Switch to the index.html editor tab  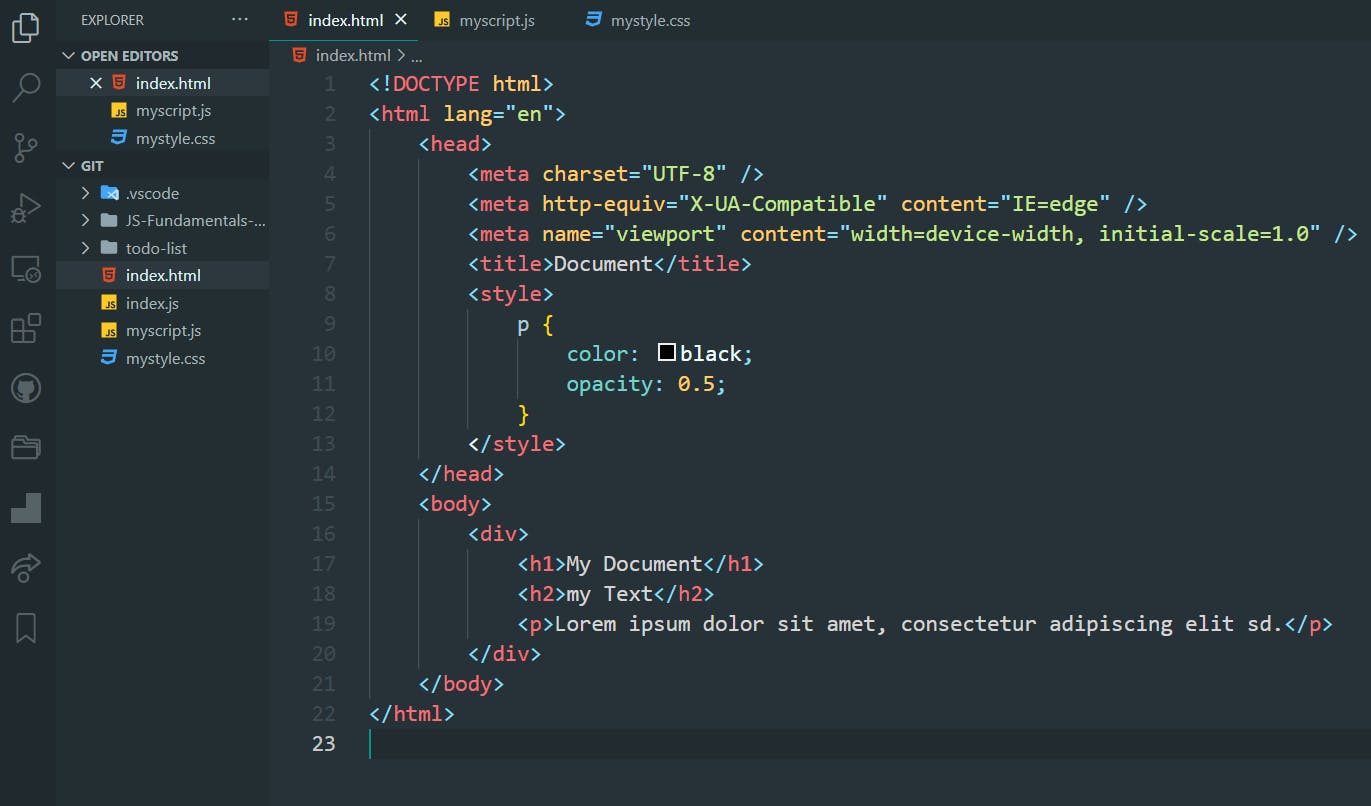(346, 20)
